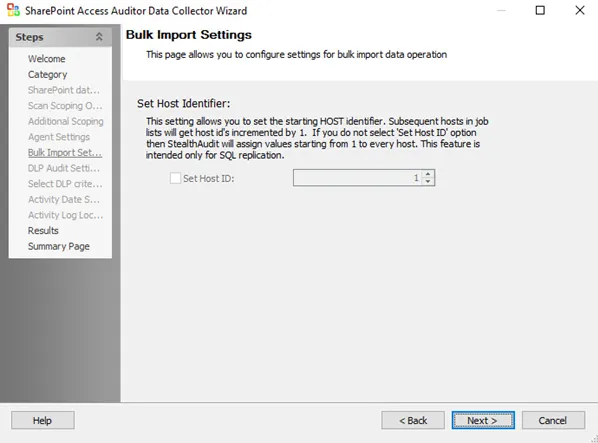Viewport: 598px width, 443px height.
Task: Click the Host ID number input field
Action: click(x=358, y=178)
